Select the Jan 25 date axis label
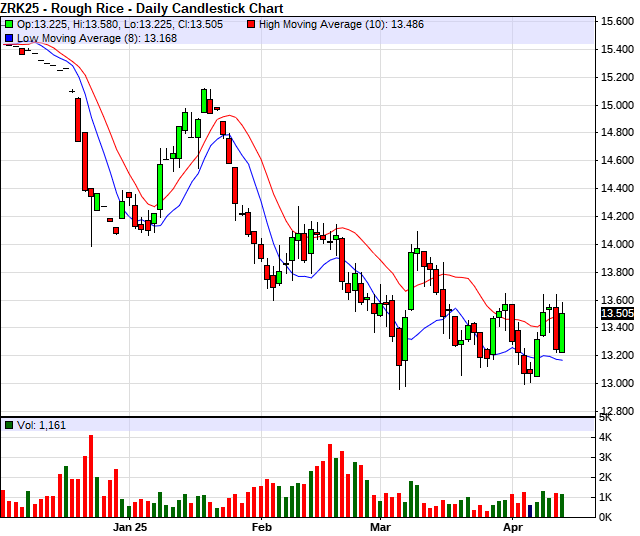640x536 pixels. pyautogui.click(x=130, y=525)
